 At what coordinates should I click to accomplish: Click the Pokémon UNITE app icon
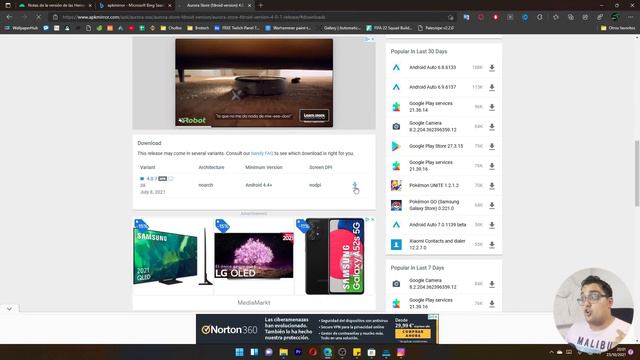pyautogui.click(x=396, y=185)
